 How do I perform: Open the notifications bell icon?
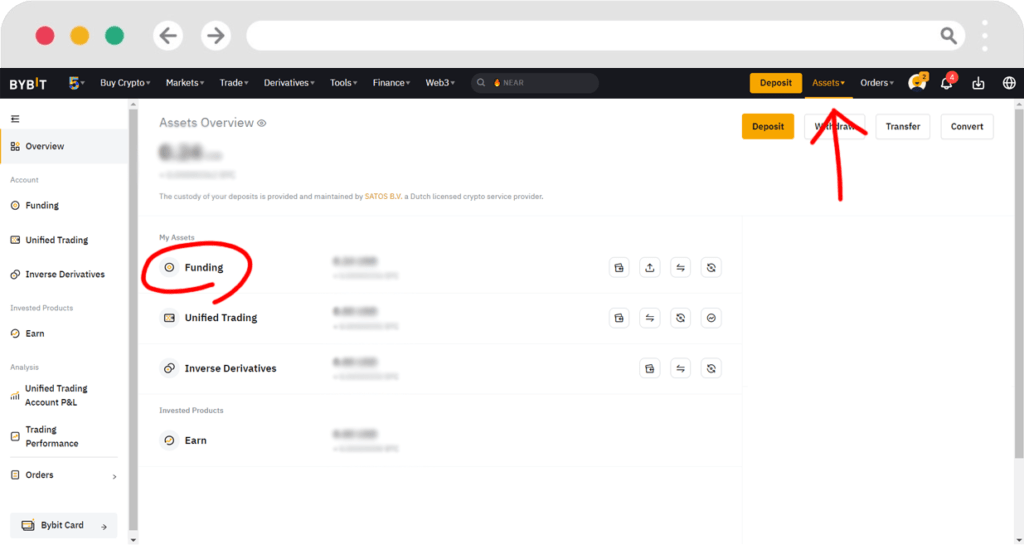point(947,82)
